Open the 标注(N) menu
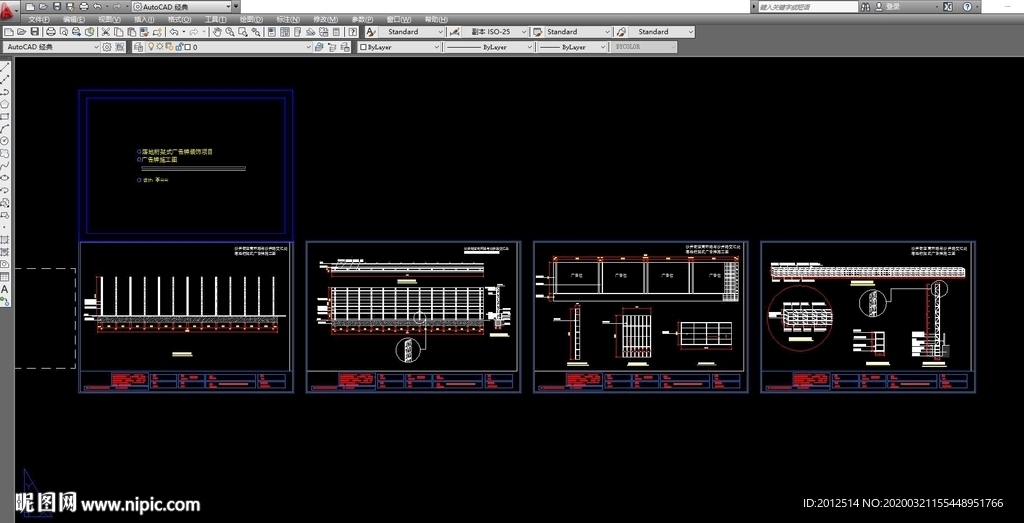This screenshot has width=1024, height=523. click(288, 19)
